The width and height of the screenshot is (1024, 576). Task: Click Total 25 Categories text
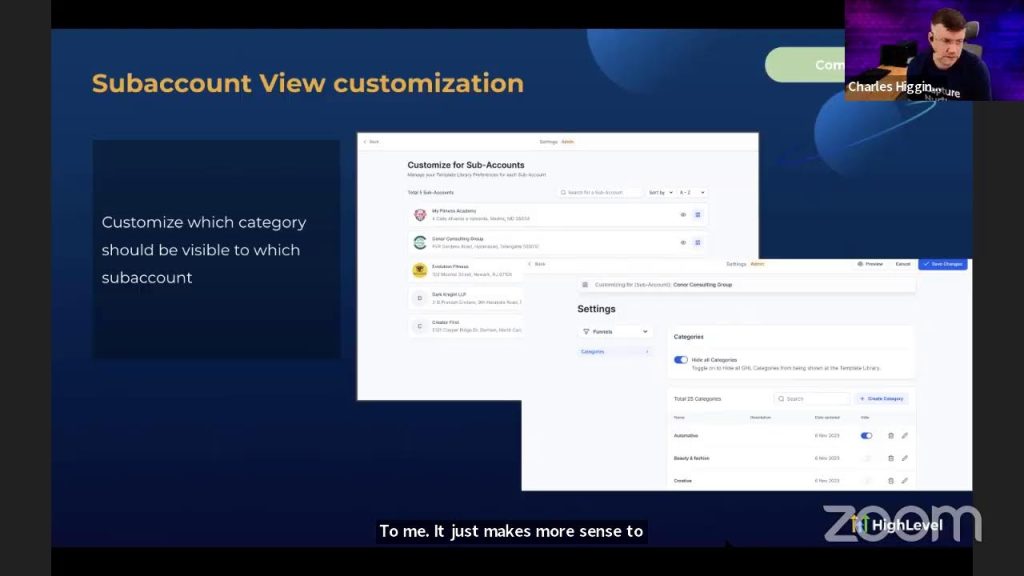697,398
